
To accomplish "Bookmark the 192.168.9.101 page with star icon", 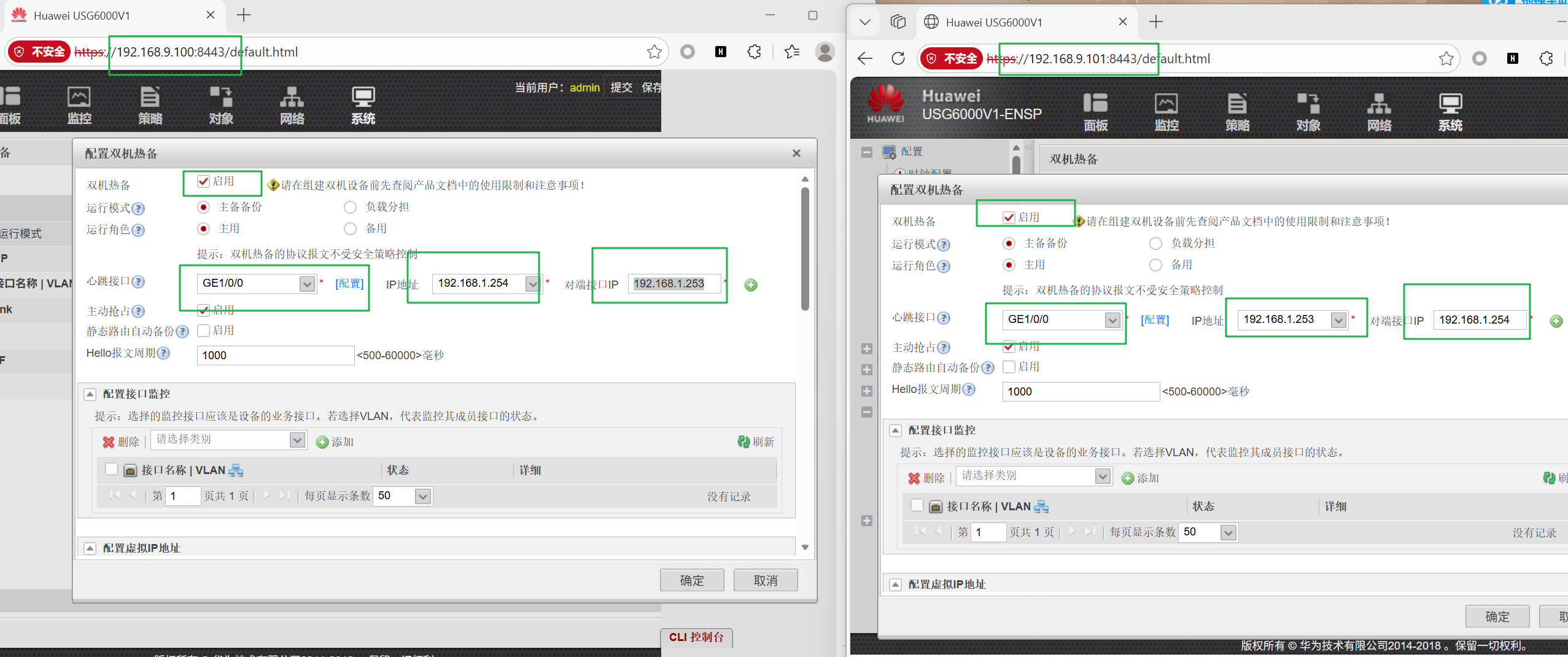I will click(1446, 59).
